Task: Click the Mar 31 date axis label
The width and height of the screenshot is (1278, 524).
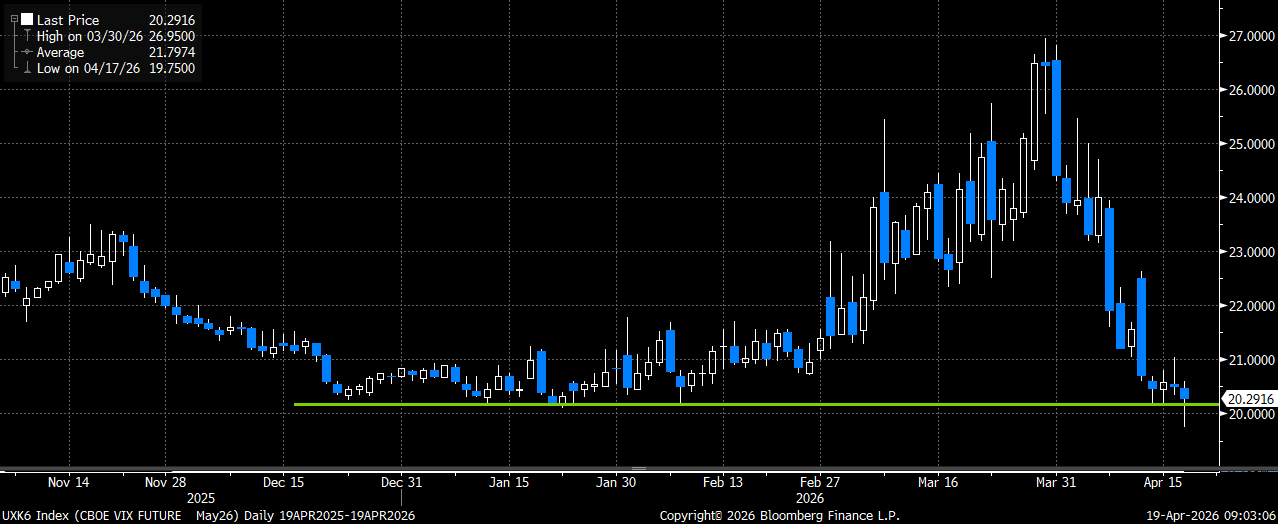Action: click(1055, 482)
